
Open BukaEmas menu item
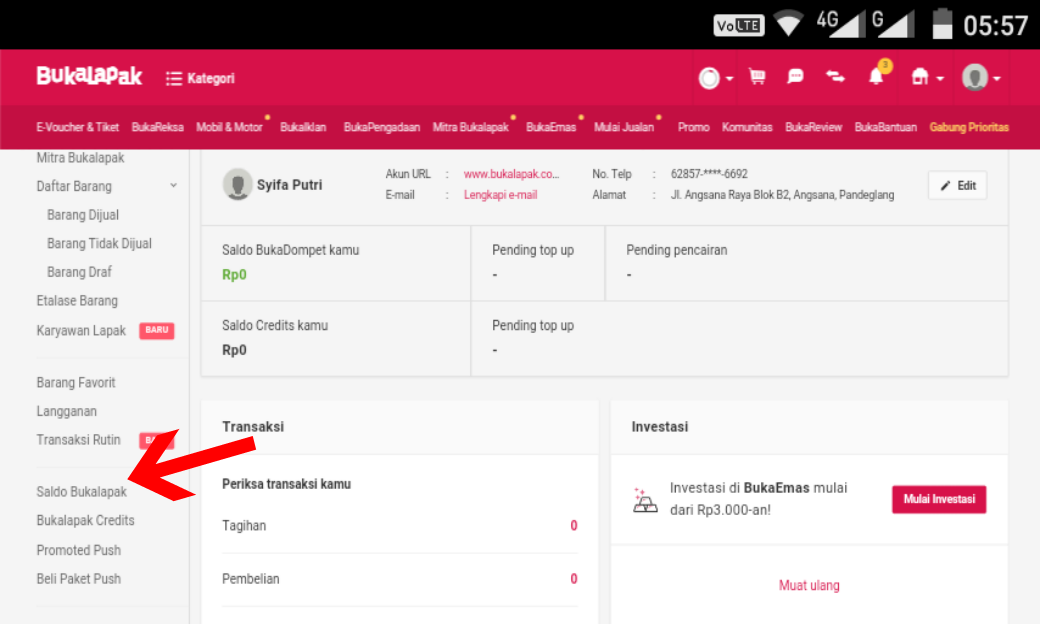click(551, 127)
